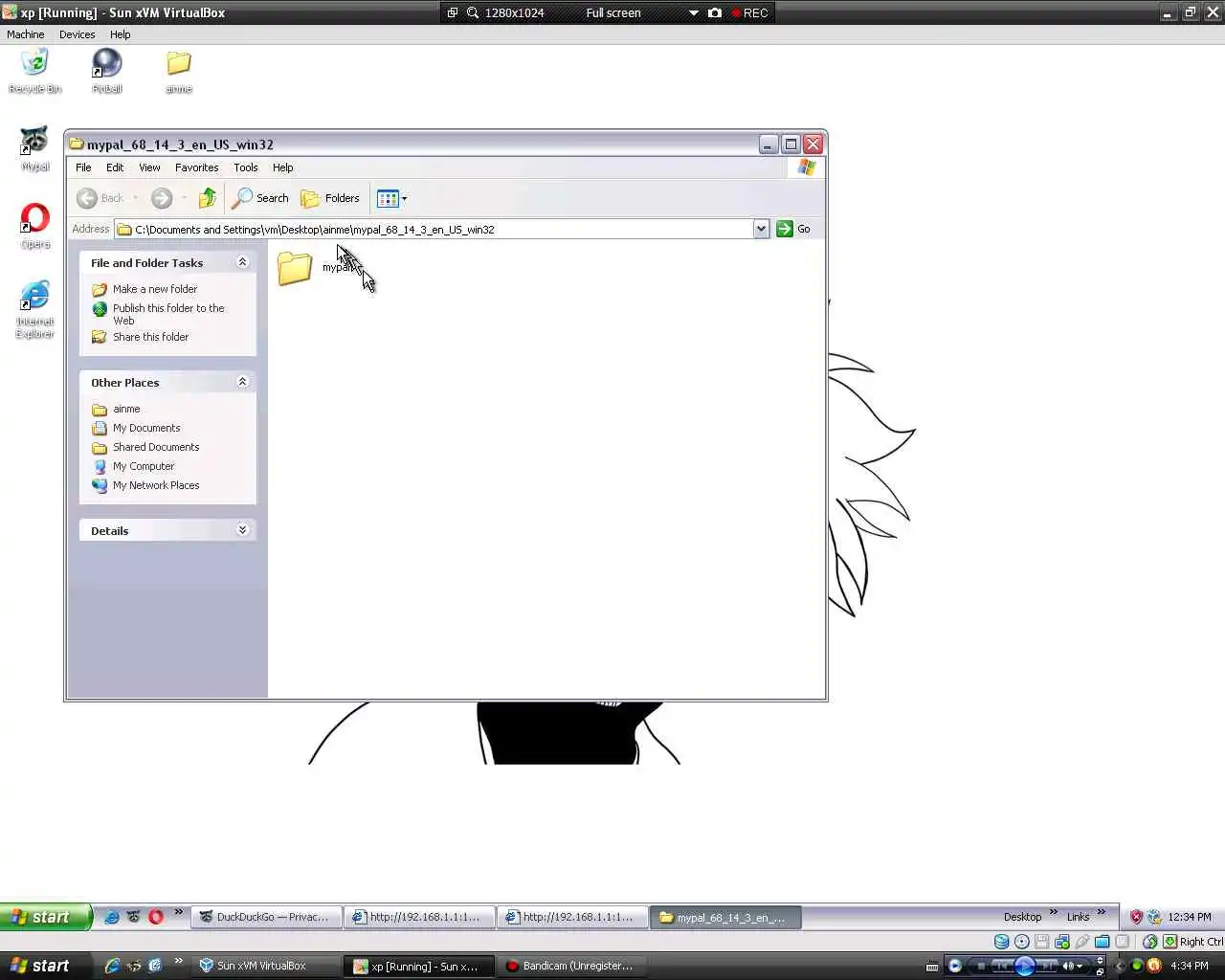Open the ainme folder on the desktop
The height and width of the screenshot is (980, 1225).
click(x=179, y=71)
